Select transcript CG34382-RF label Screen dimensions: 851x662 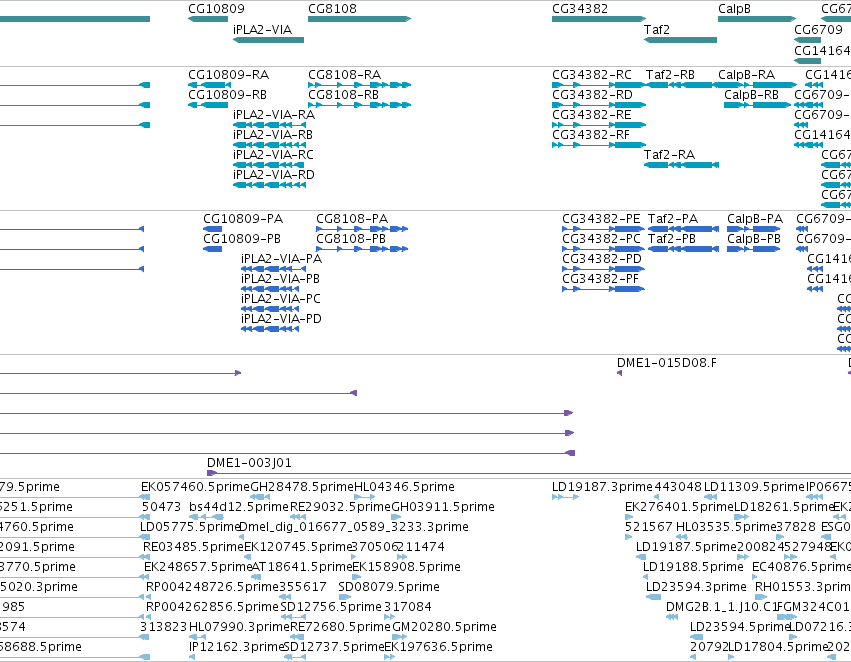(591, 135)
